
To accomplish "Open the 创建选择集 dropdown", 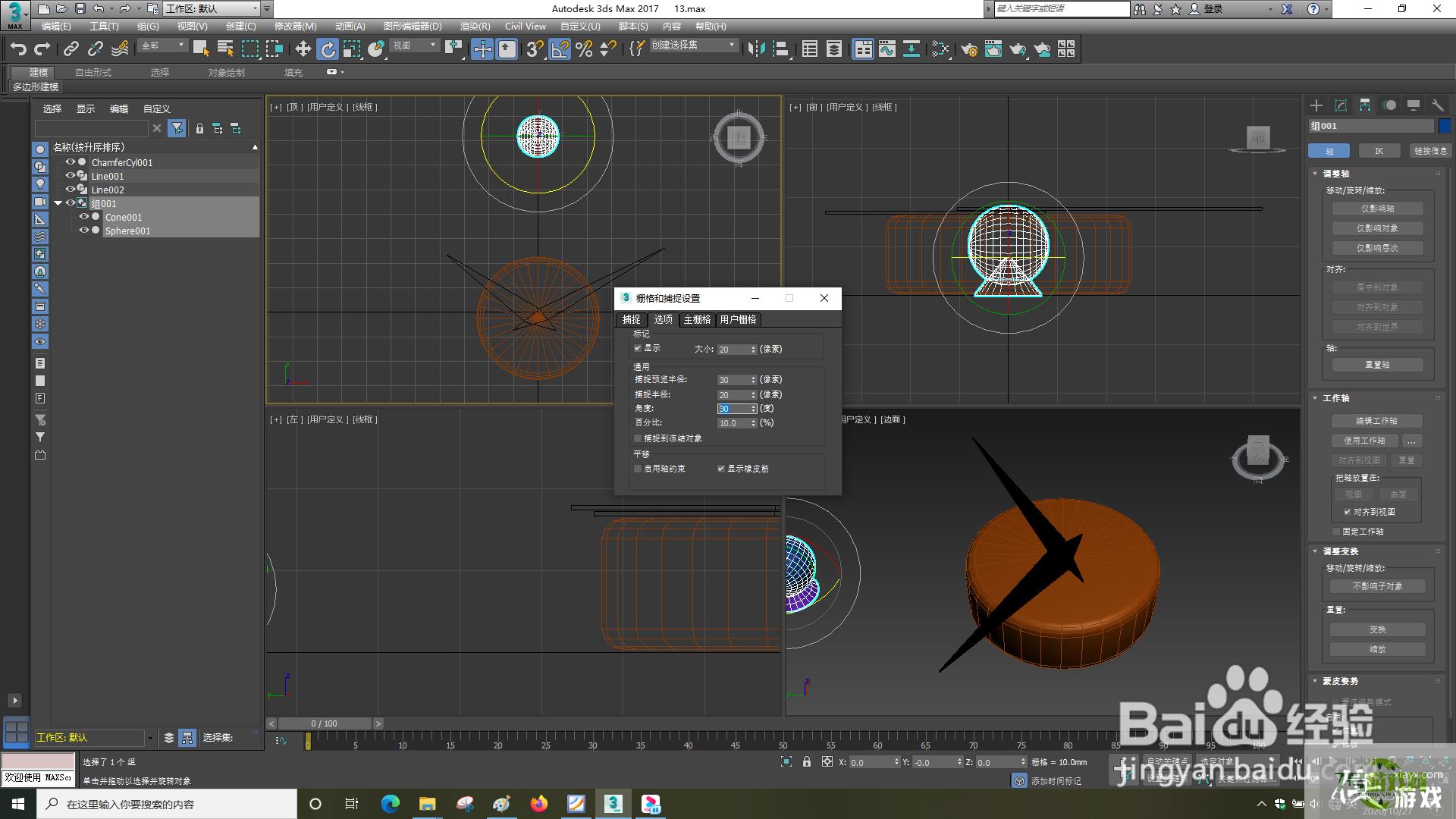I will tap(693, 45).
